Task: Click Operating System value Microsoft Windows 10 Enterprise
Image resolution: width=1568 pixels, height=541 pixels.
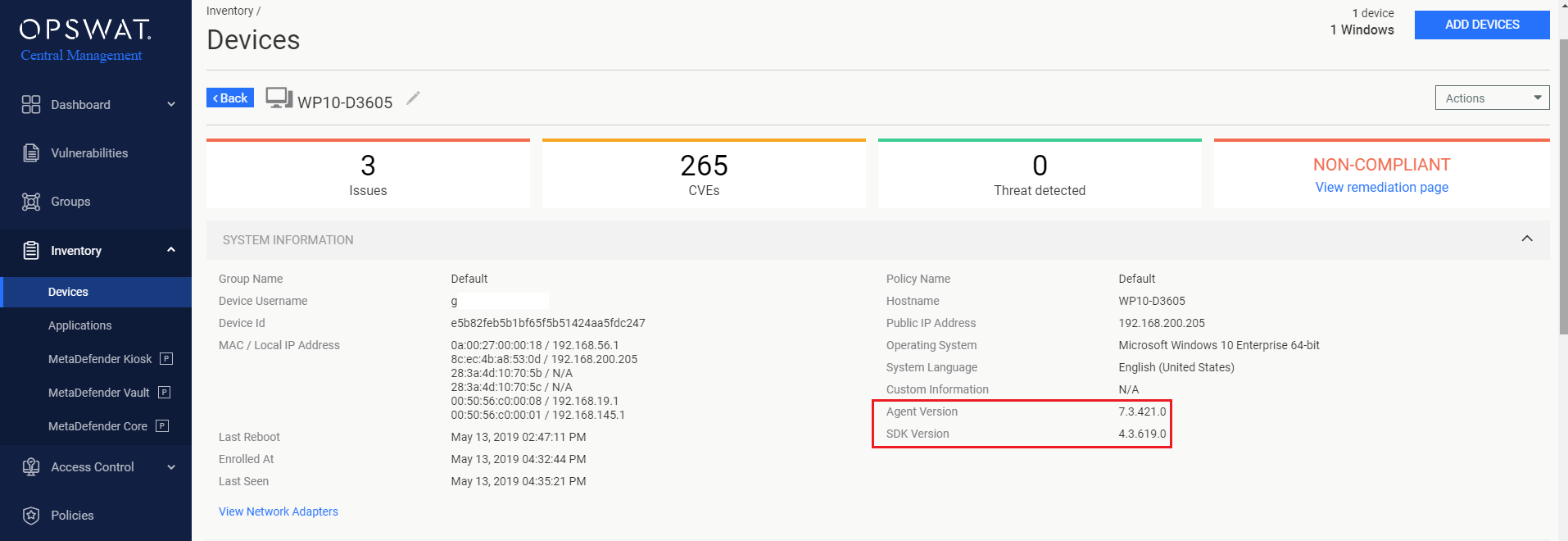Action: pyautogui.click(x=1219, y=345)
